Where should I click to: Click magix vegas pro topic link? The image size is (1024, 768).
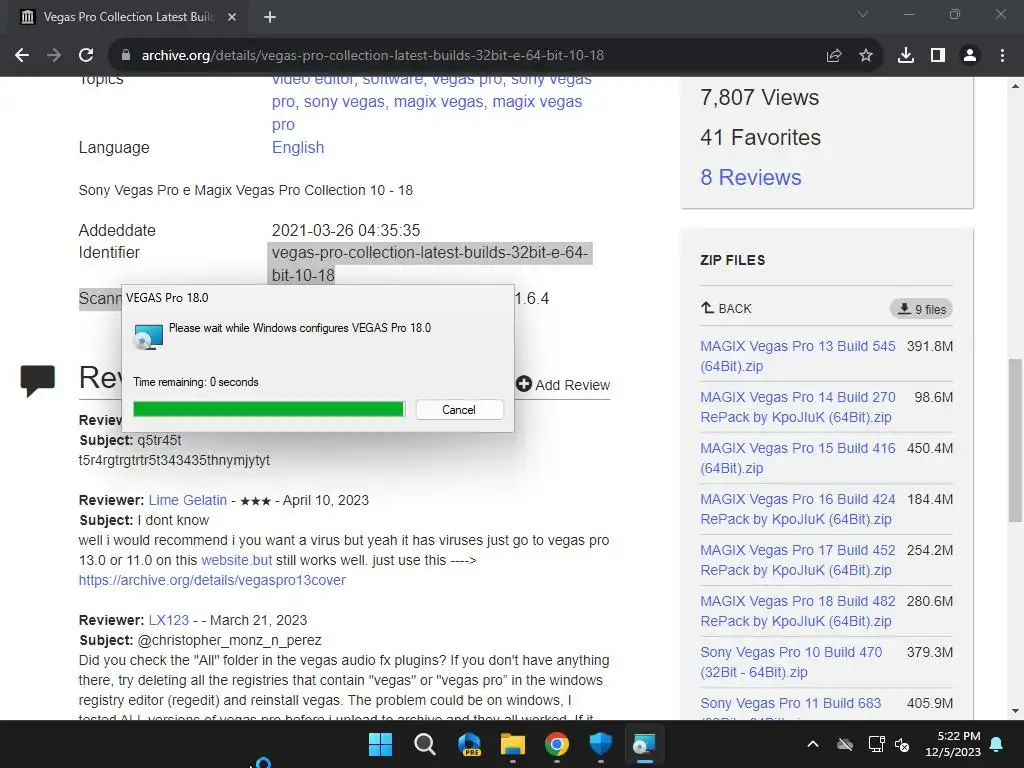click(x=537, y=102)
